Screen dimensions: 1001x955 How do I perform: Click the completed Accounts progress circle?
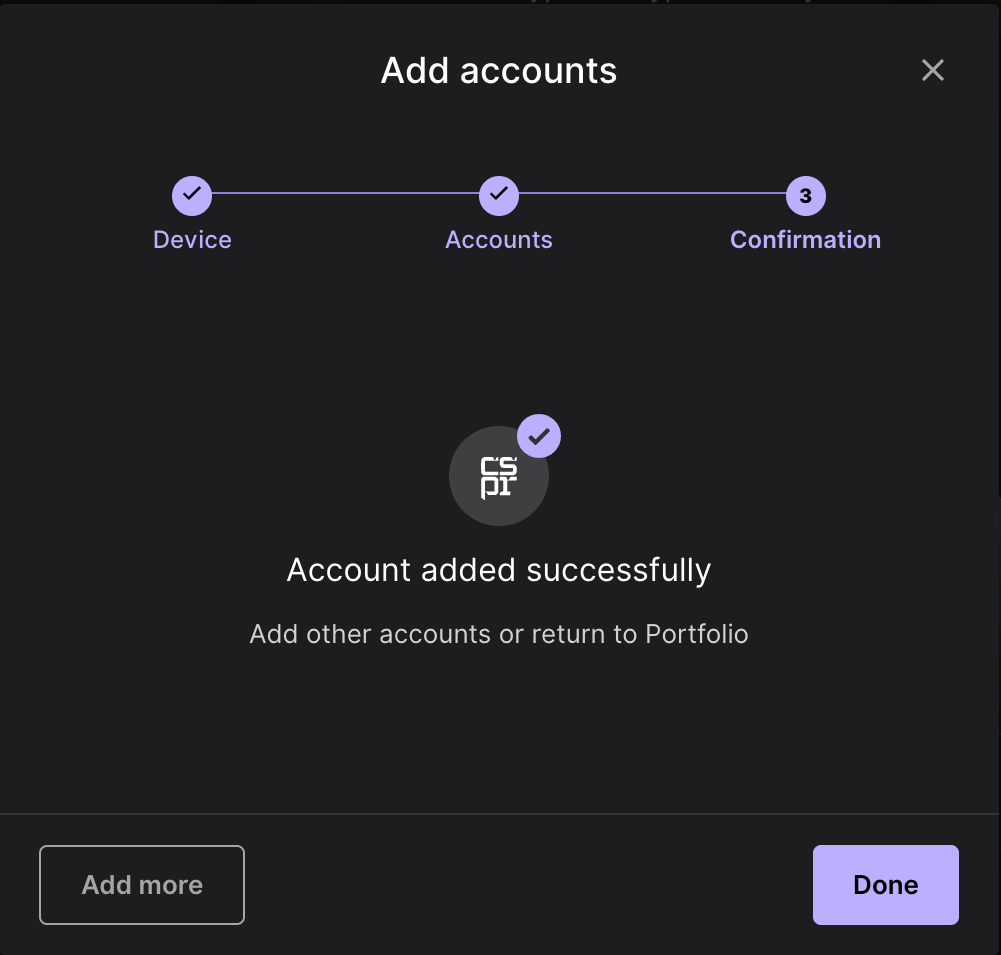499,196
